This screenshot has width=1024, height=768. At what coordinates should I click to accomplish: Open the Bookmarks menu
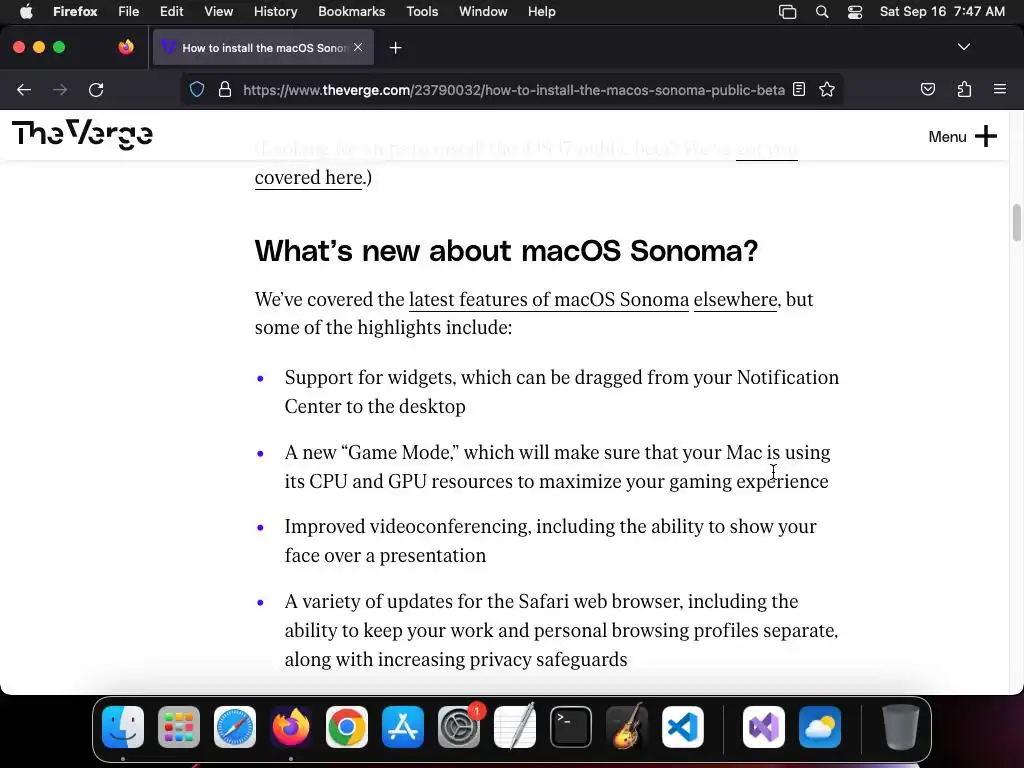[351, 12]
